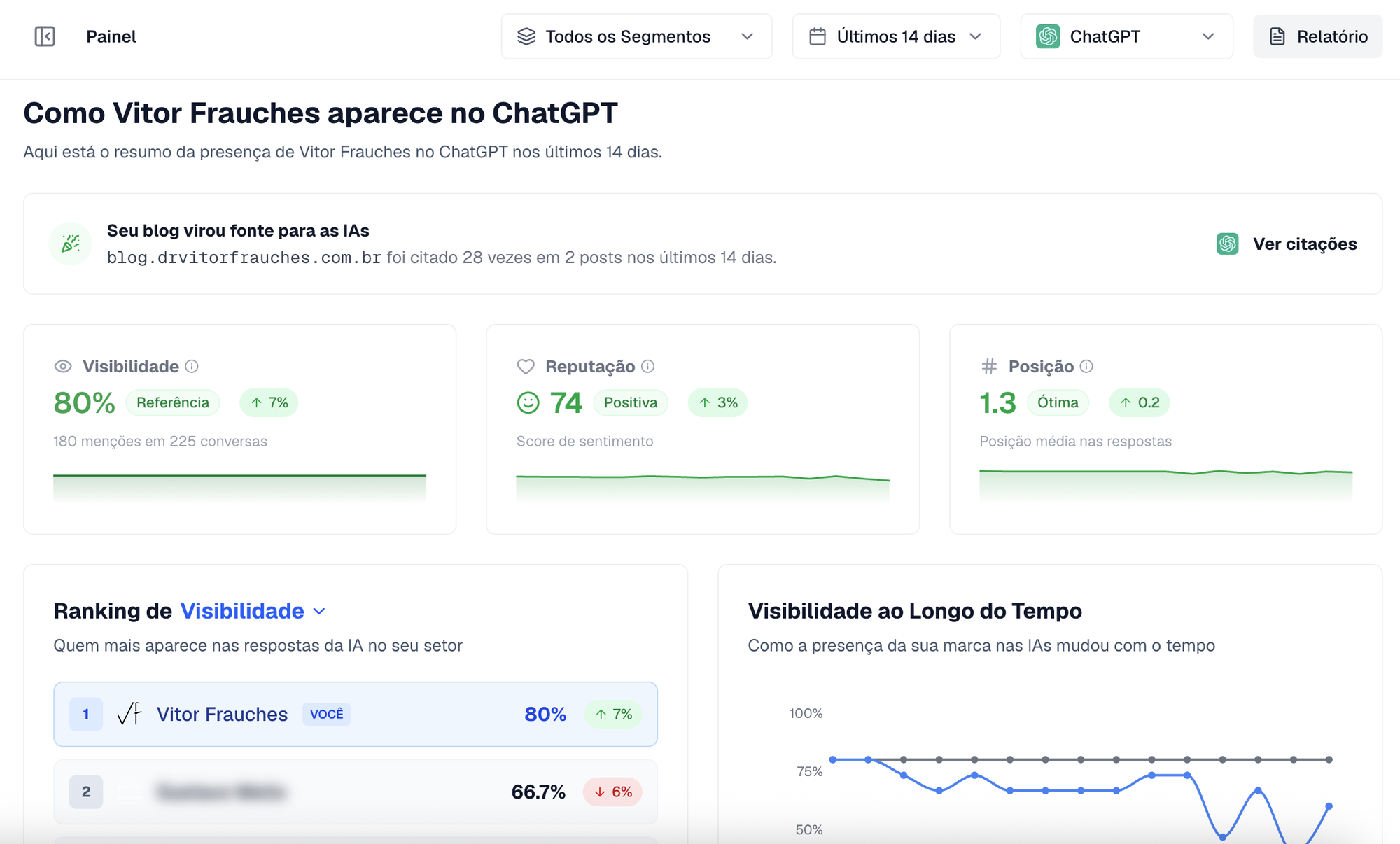The width and height of the screenshot is (1400, 844).
Task: Click the heart icon next to Reputação
Action: [526, 366]
